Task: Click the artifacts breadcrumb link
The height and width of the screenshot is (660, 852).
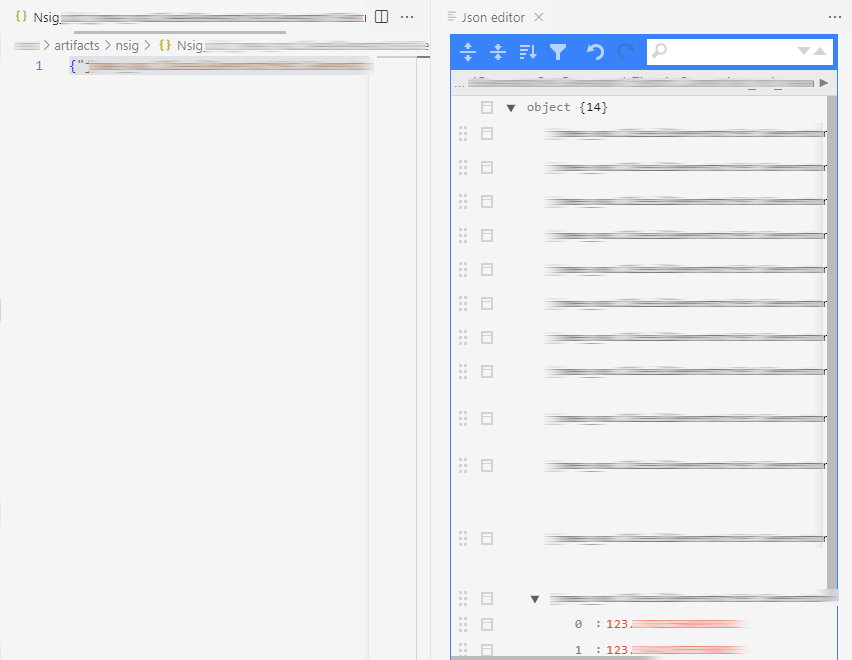Action: point(77,45)
